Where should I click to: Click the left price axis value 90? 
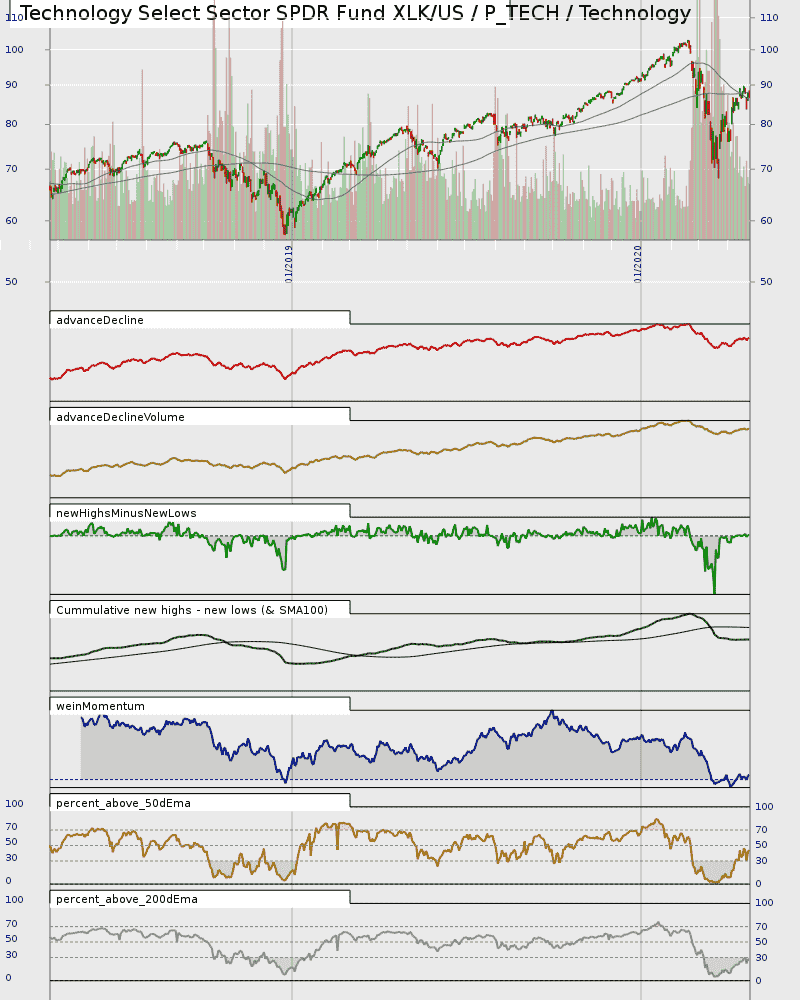click(x=11, y=85)
